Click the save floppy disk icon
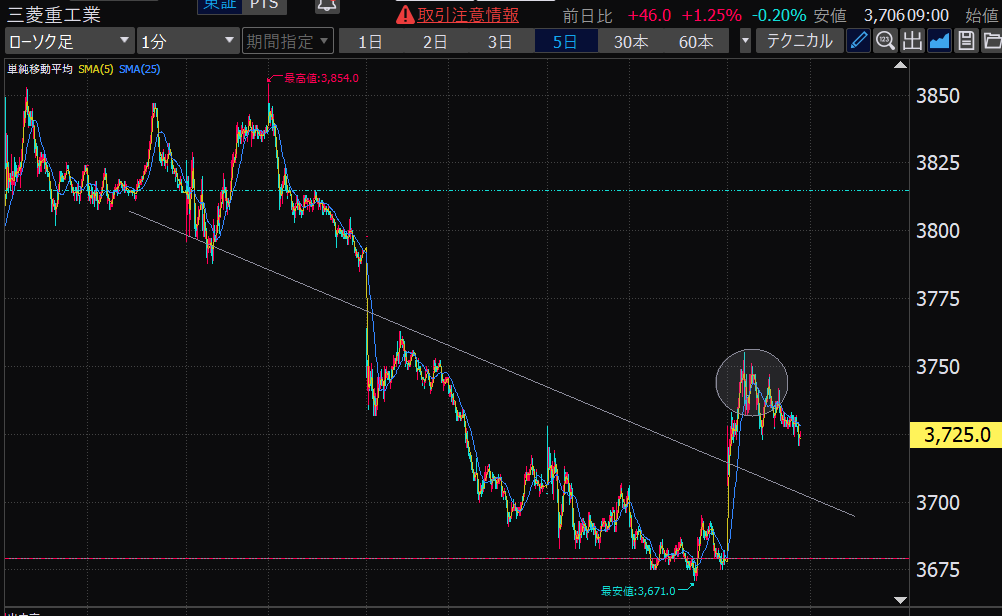 [966, 41]
